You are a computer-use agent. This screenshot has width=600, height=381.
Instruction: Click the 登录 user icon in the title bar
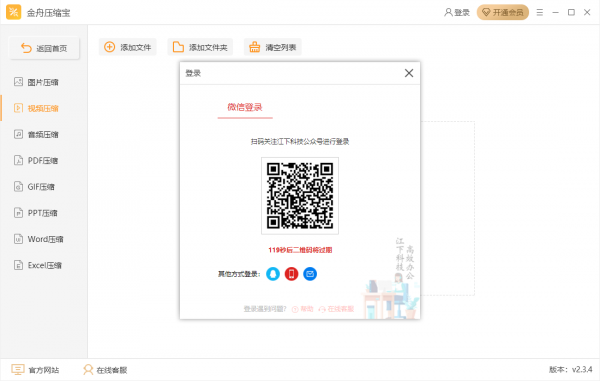[457, 13]
